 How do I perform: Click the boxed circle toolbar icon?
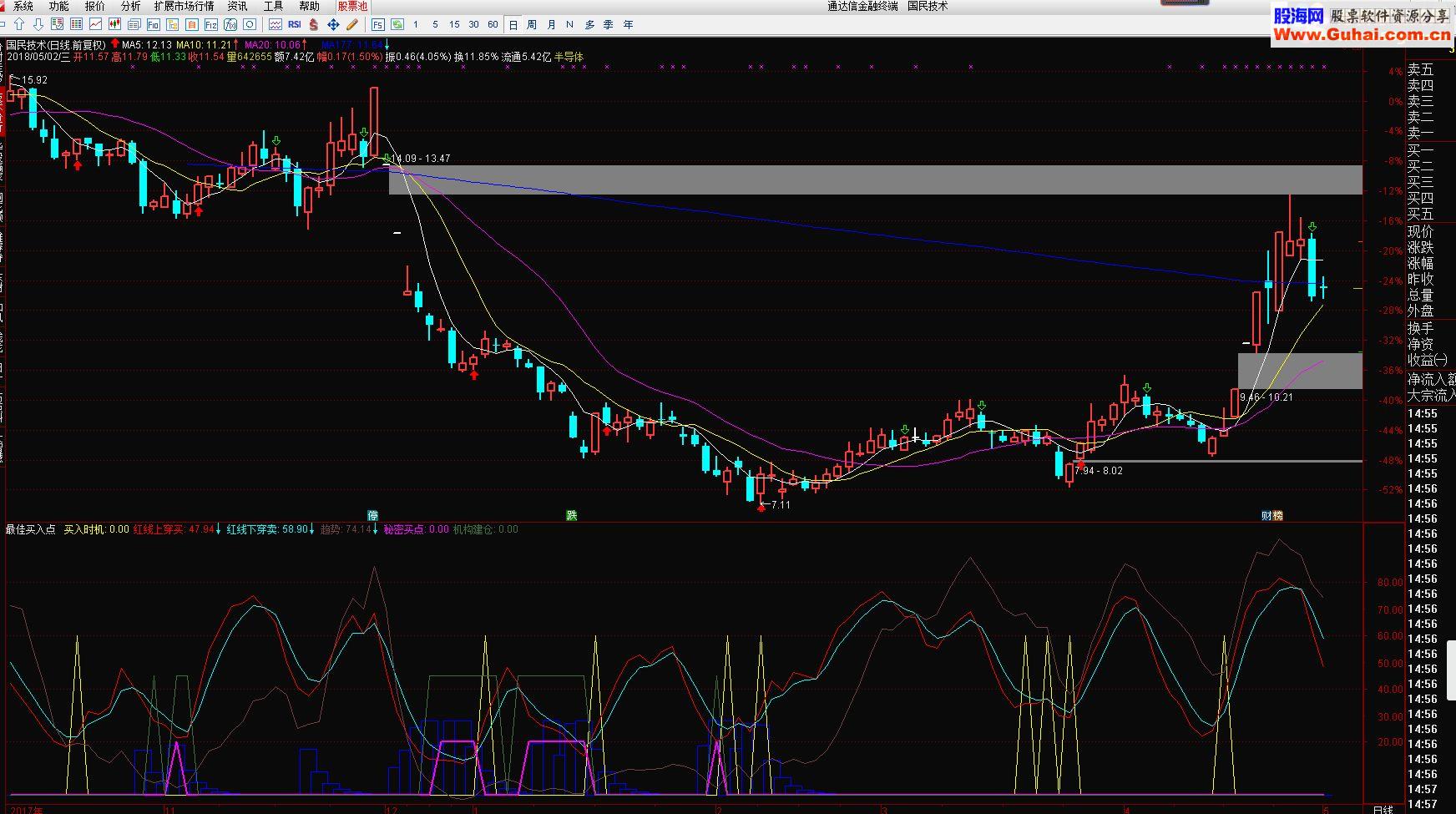click(250, 24)
